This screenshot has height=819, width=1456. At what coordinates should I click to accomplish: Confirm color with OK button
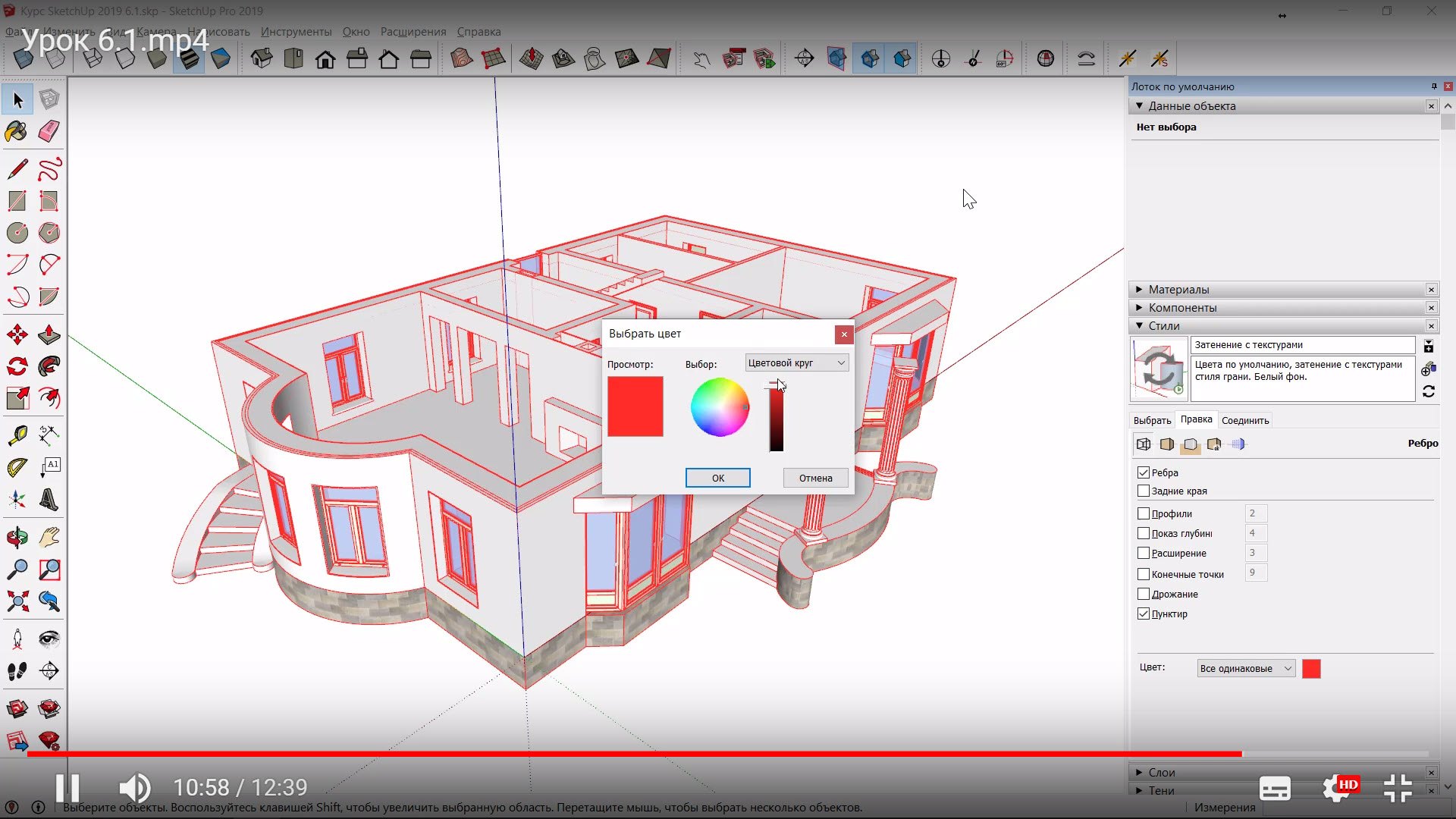718,478
